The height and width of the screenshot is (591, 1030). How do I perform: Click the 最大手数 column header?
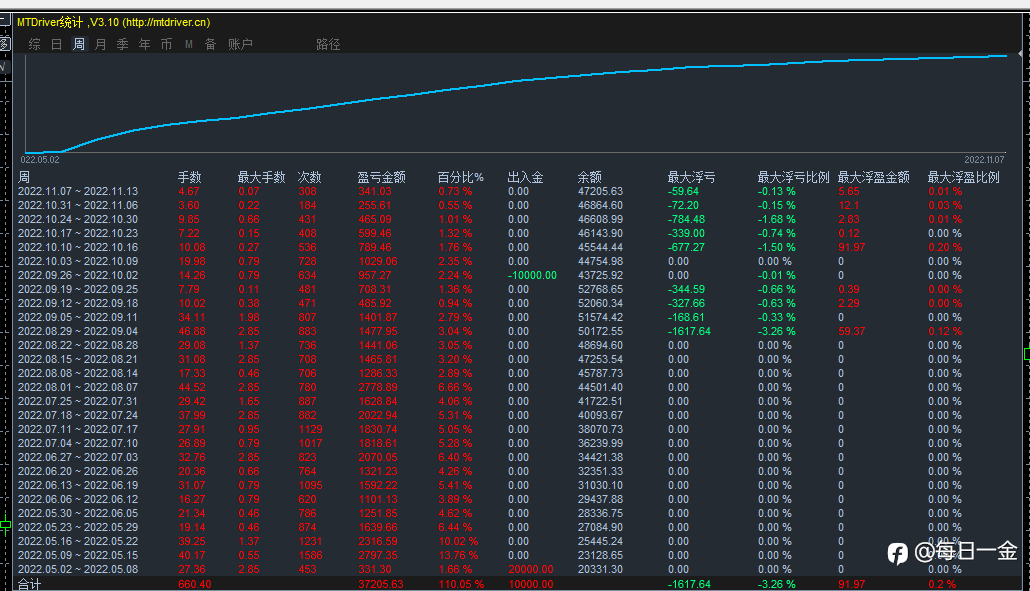[261, 177]
